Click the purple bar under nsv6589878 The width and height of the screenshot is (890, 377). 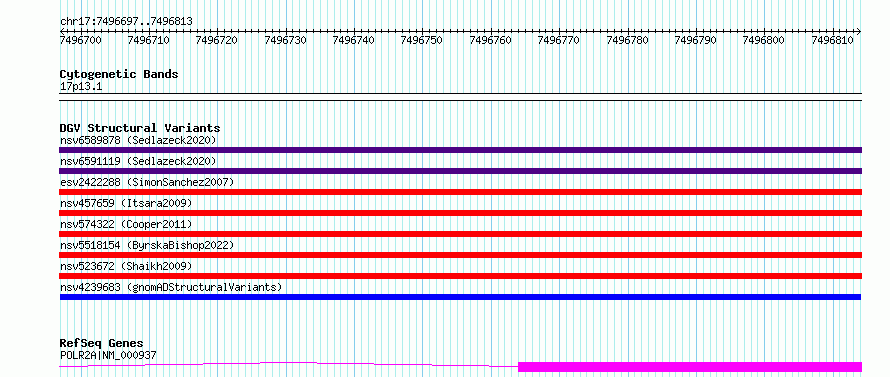[x=460, y=150]
